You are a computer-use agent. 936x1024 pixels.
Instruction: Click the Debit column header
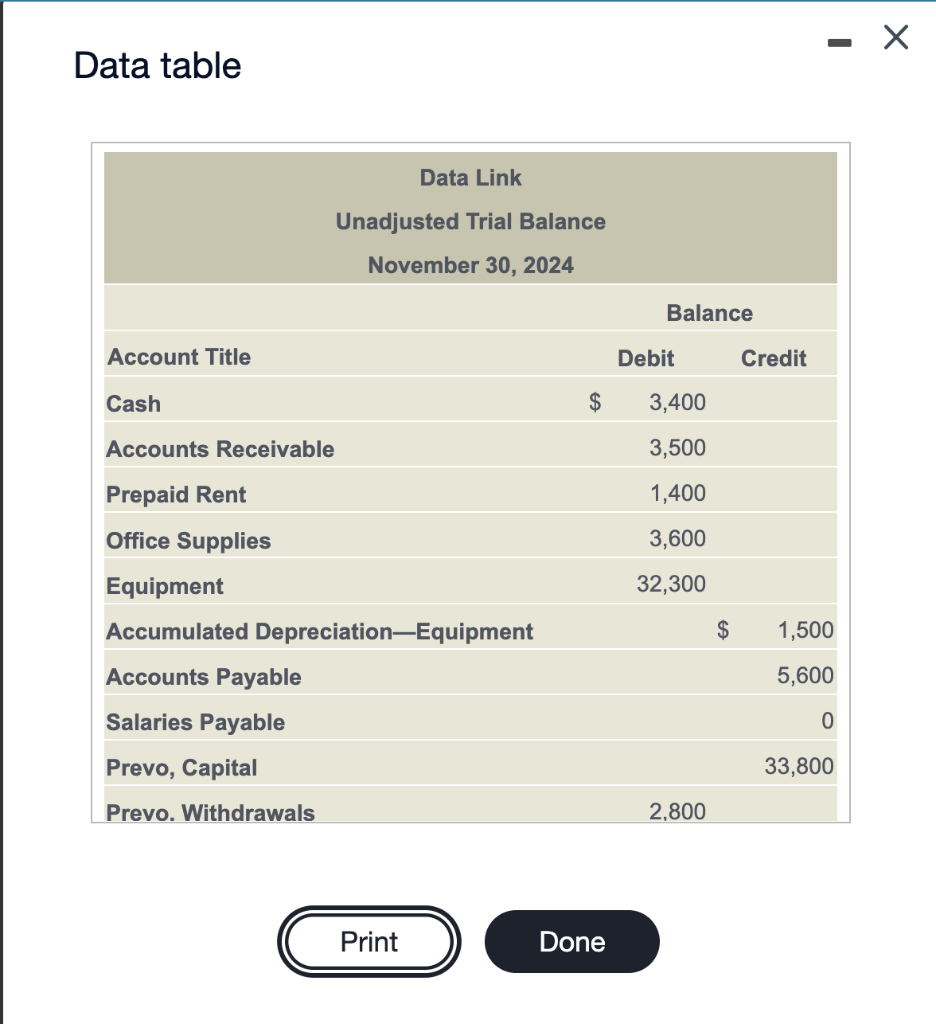[x=646, y=357]
